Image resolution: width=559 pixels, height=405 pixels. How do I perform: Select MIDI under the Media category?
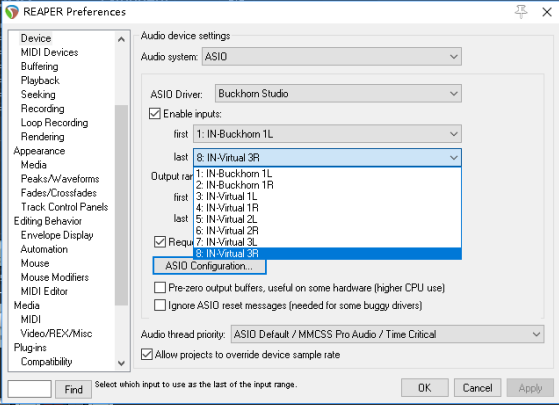[31, 319]
